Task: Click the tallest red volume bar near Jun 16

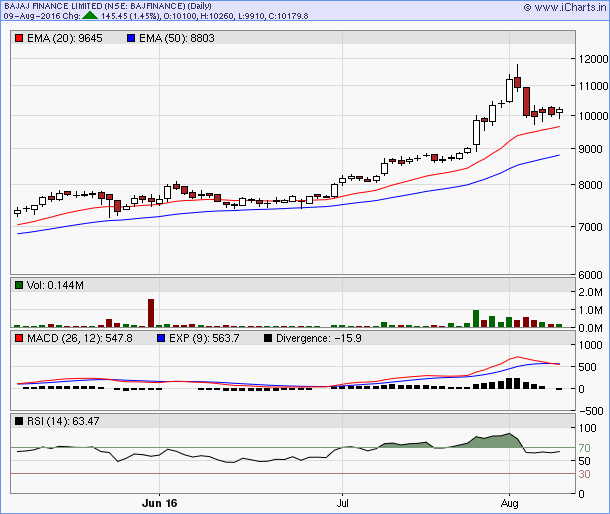Action: [x=151, y=313]
